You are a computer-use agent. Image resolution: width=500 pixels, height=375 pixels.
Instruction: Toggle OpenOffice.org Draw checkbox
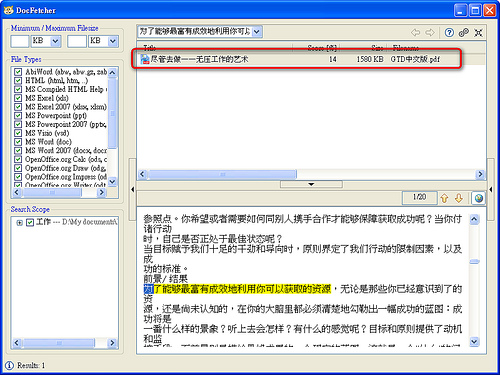(18, 168)
